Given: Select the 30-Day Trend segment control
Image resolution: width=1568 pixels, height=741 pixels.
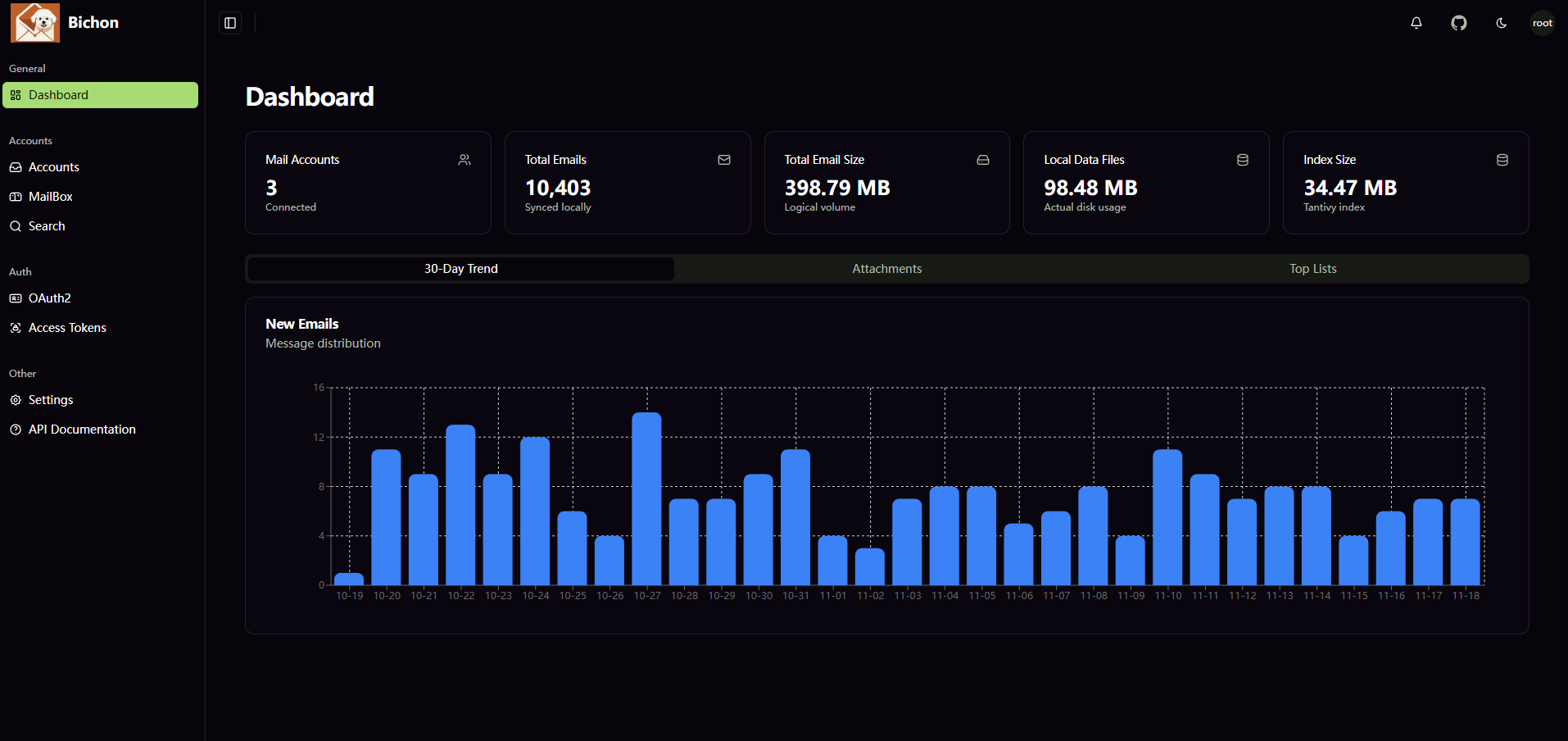Looking at the screenshot, I should click(x=460, y=268).
